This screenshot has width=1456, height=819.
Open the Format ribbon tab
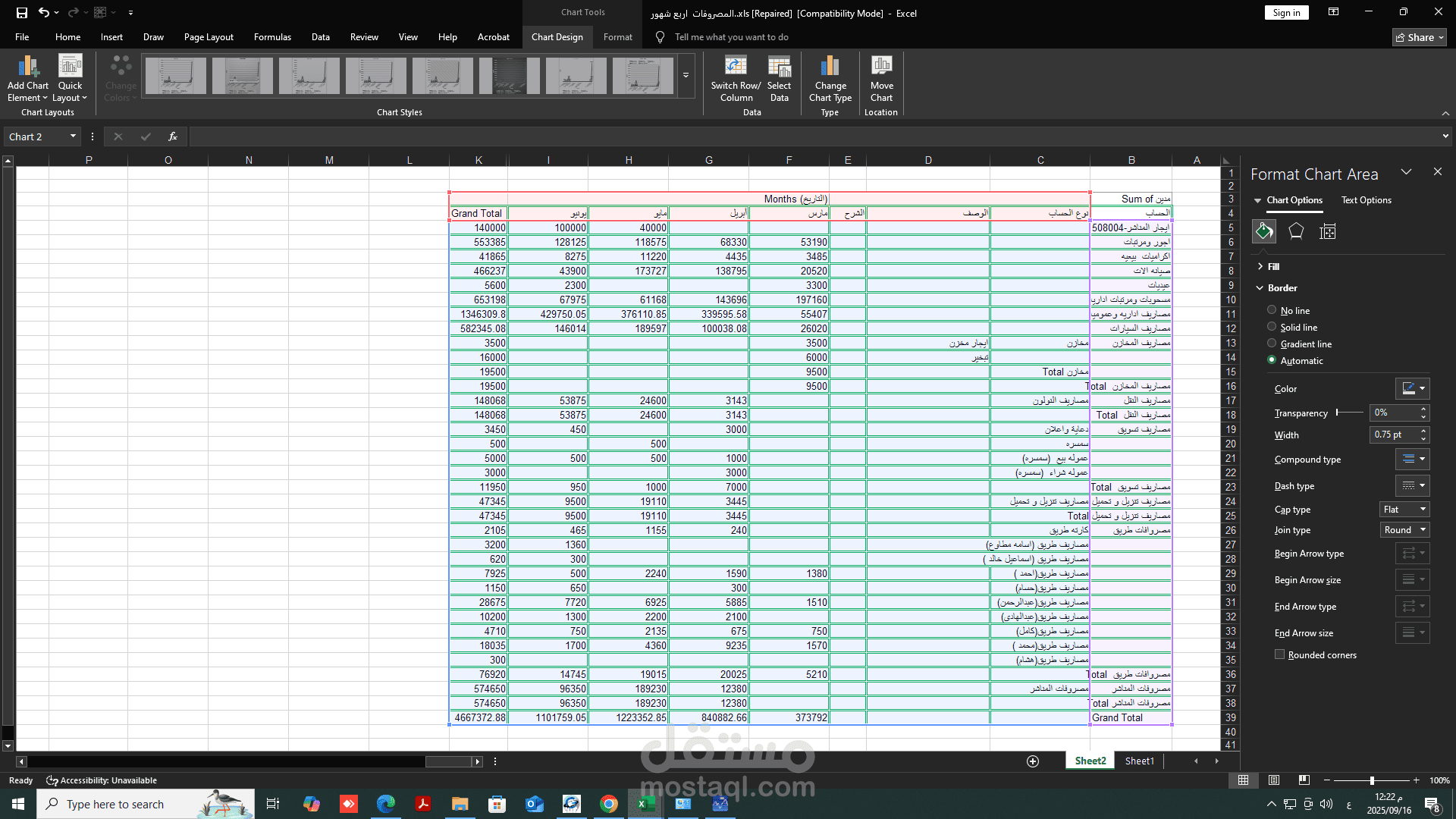(617, 37)
